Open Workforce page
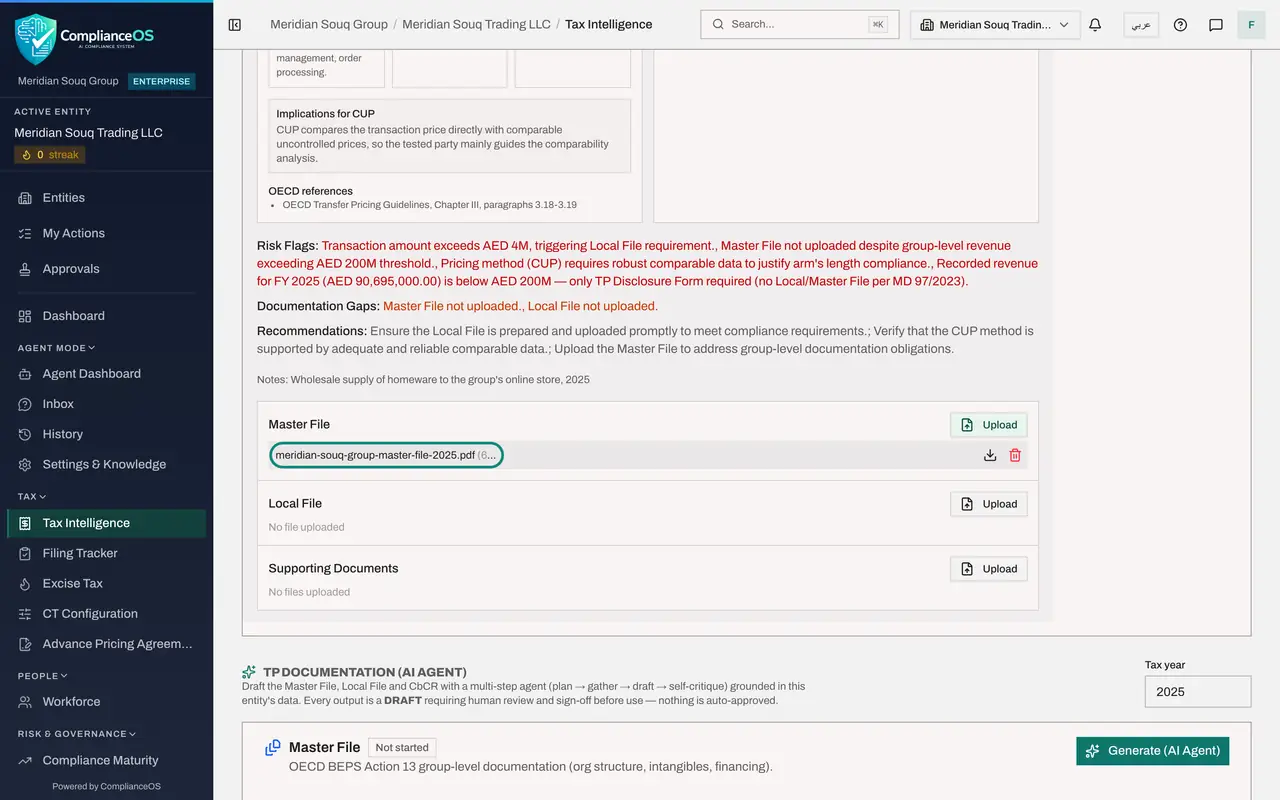The width and height of the screenshot is (1280, 800). (x=106, y=702)
